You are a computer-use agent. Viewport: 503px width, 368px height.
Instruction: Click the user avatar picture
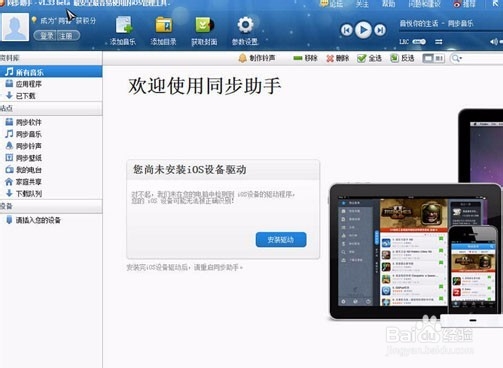click(x=15, y=27)
